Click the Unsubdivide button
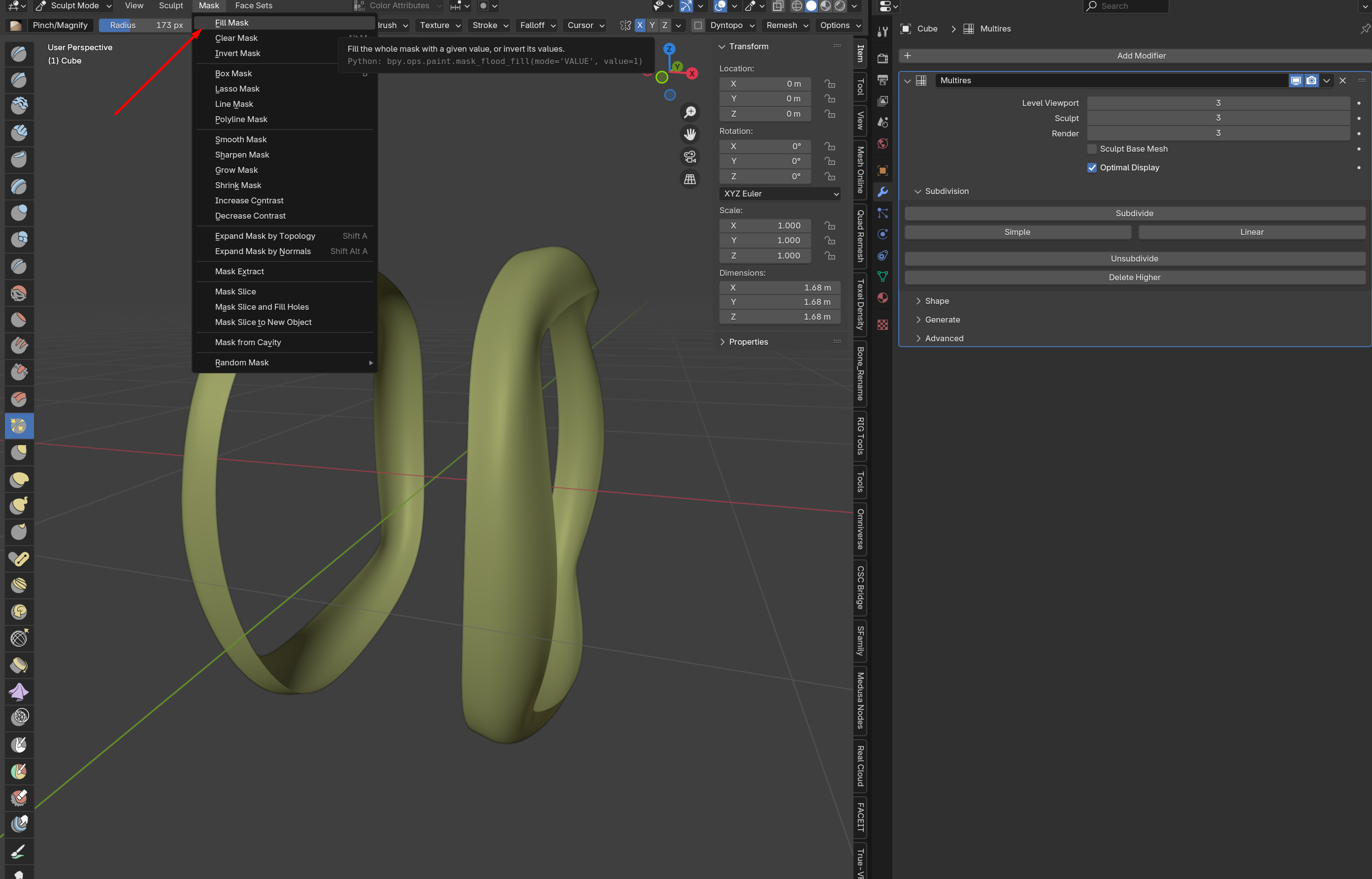The height and width of the screenshot is (879, 1372). tap(1135, 259)
